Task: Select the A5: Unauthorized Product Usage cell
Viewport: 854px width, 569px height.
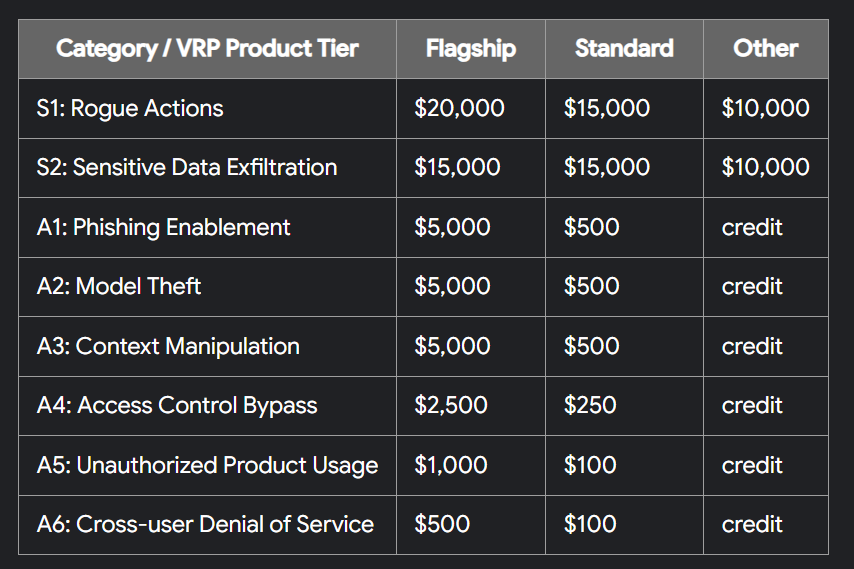Action: coord(207,465)
